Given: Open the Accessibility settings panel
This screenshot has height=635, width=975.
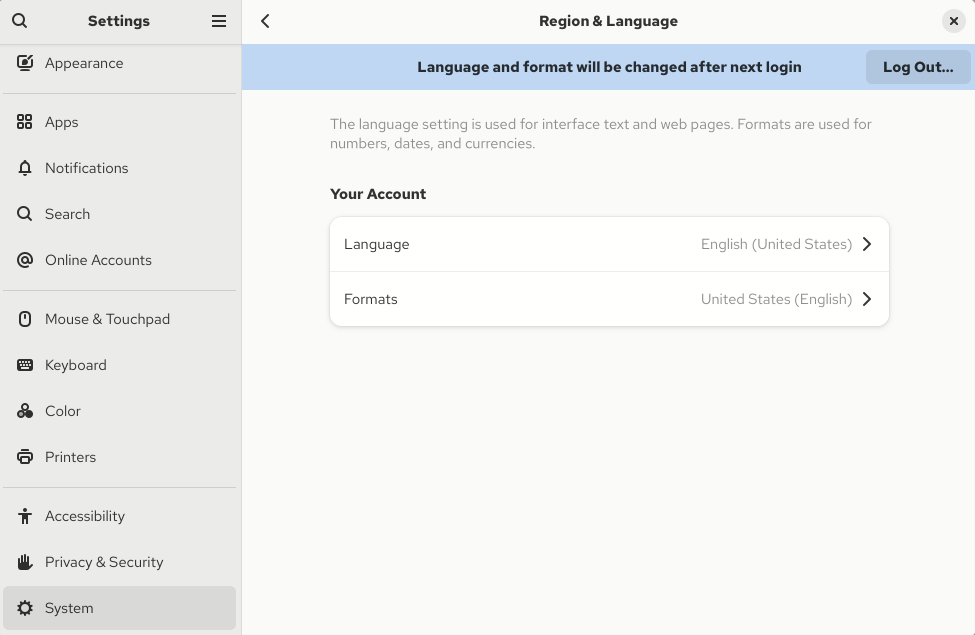Looking at the screenshot, I should point(85,516).
